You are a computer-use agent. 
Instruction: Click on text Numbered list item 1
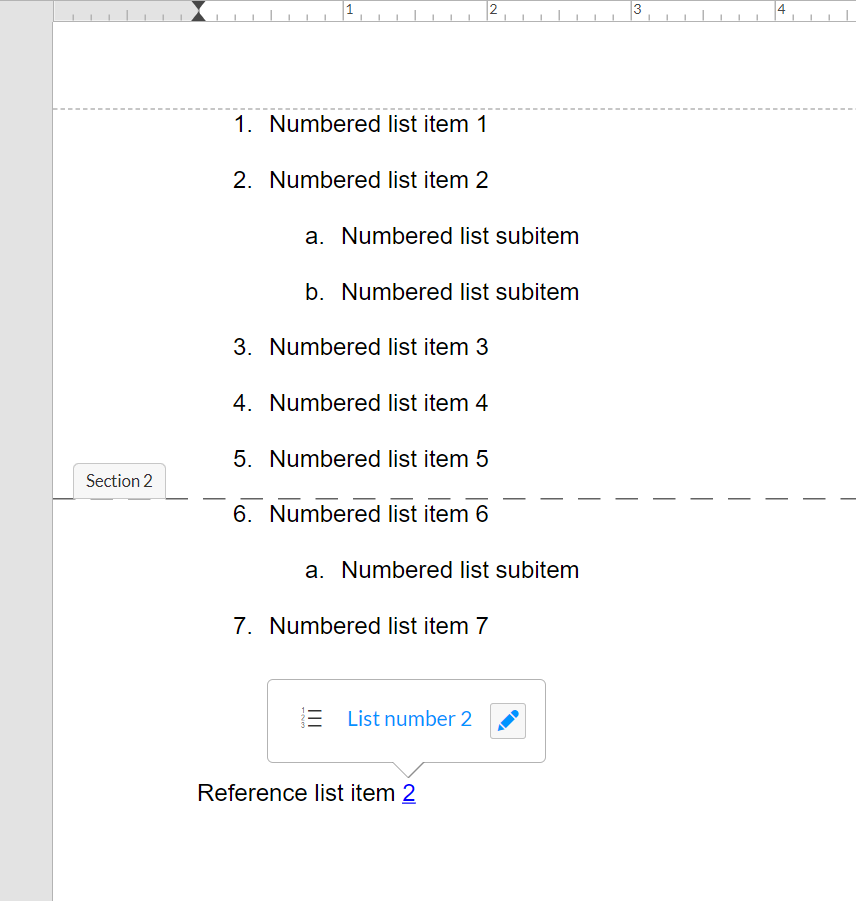(x=379, y=124)
